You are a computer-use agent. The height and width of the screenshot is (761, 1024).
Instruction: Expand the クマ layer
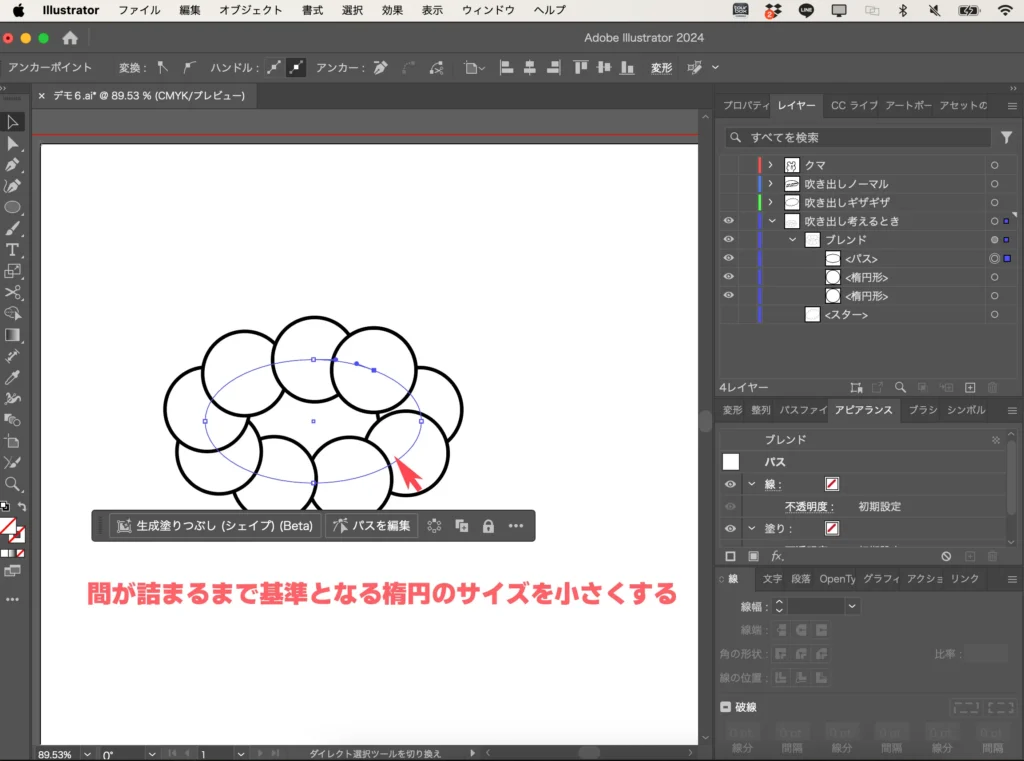[x=770, y=164]
